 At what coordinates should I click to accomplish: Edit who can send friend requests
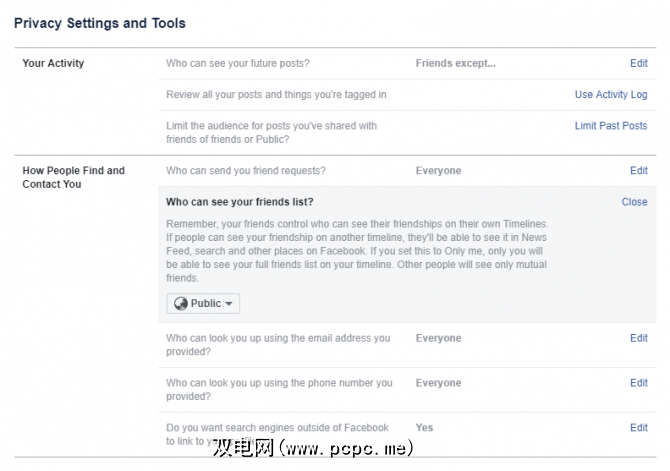[638, 171]
